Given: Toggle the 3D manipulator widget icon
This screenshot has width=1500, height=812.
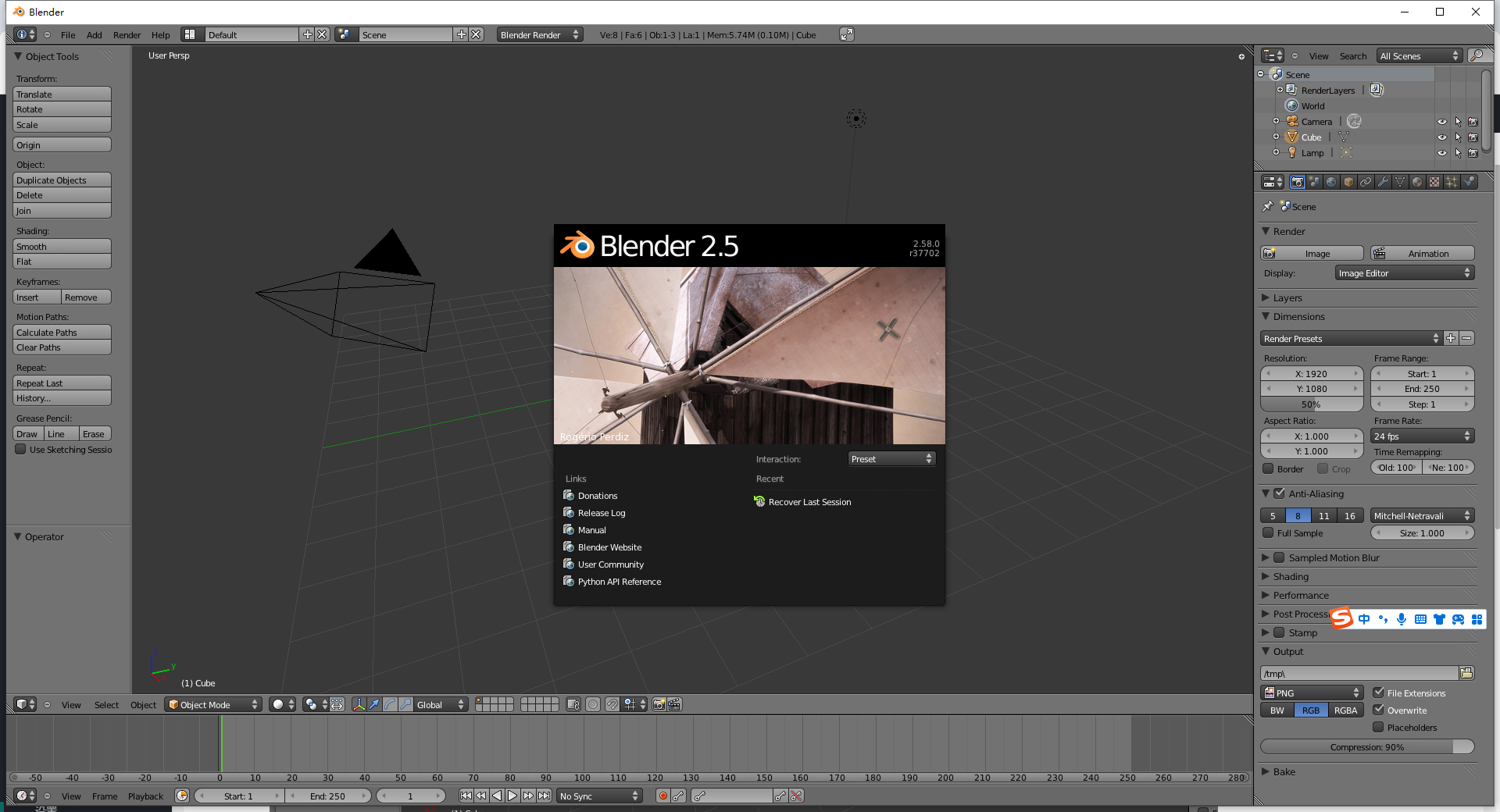Looking at the screenshot, I should [x=359, y=704].
